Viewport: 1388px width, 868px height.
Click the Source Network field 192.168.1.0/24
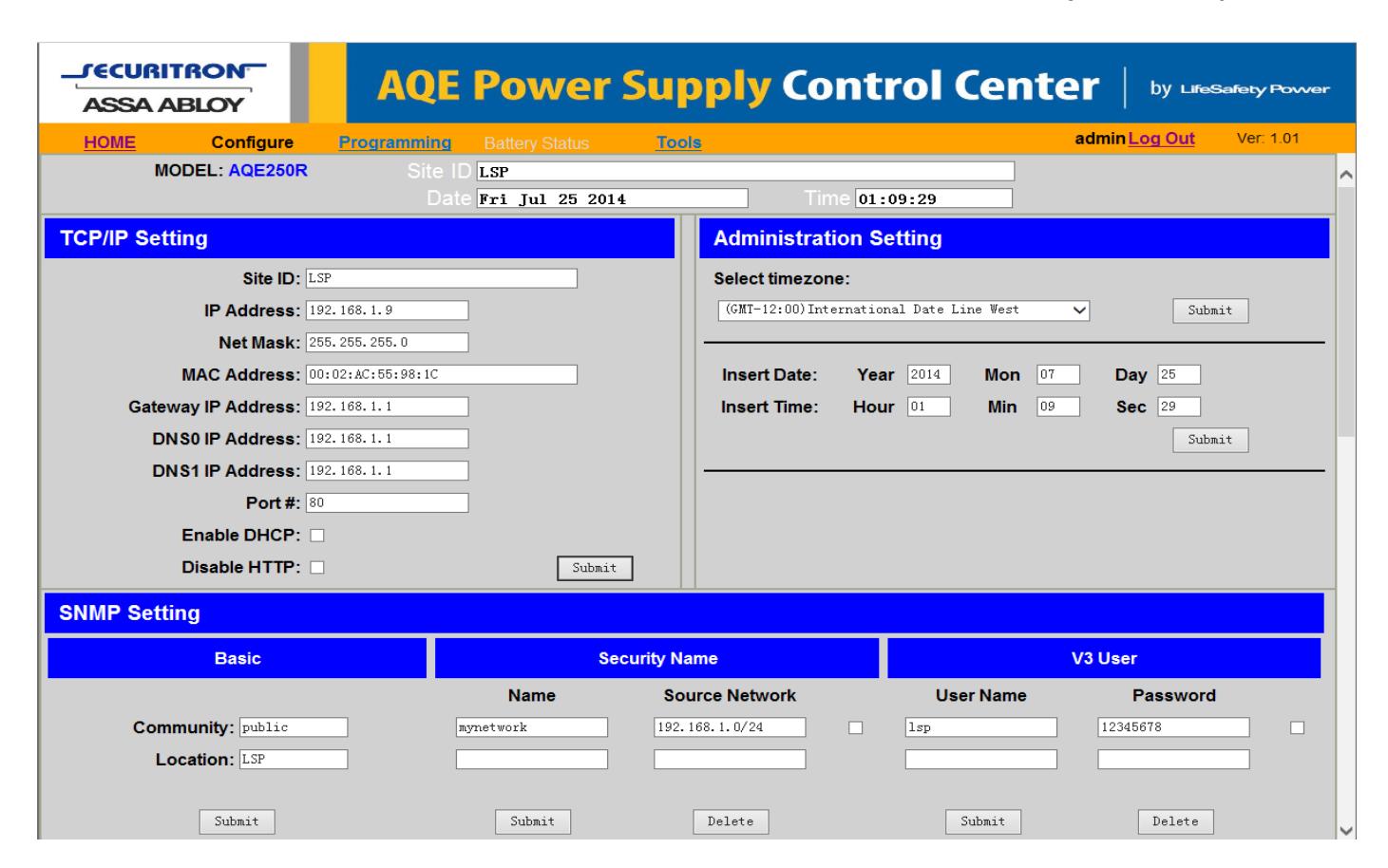730,727
